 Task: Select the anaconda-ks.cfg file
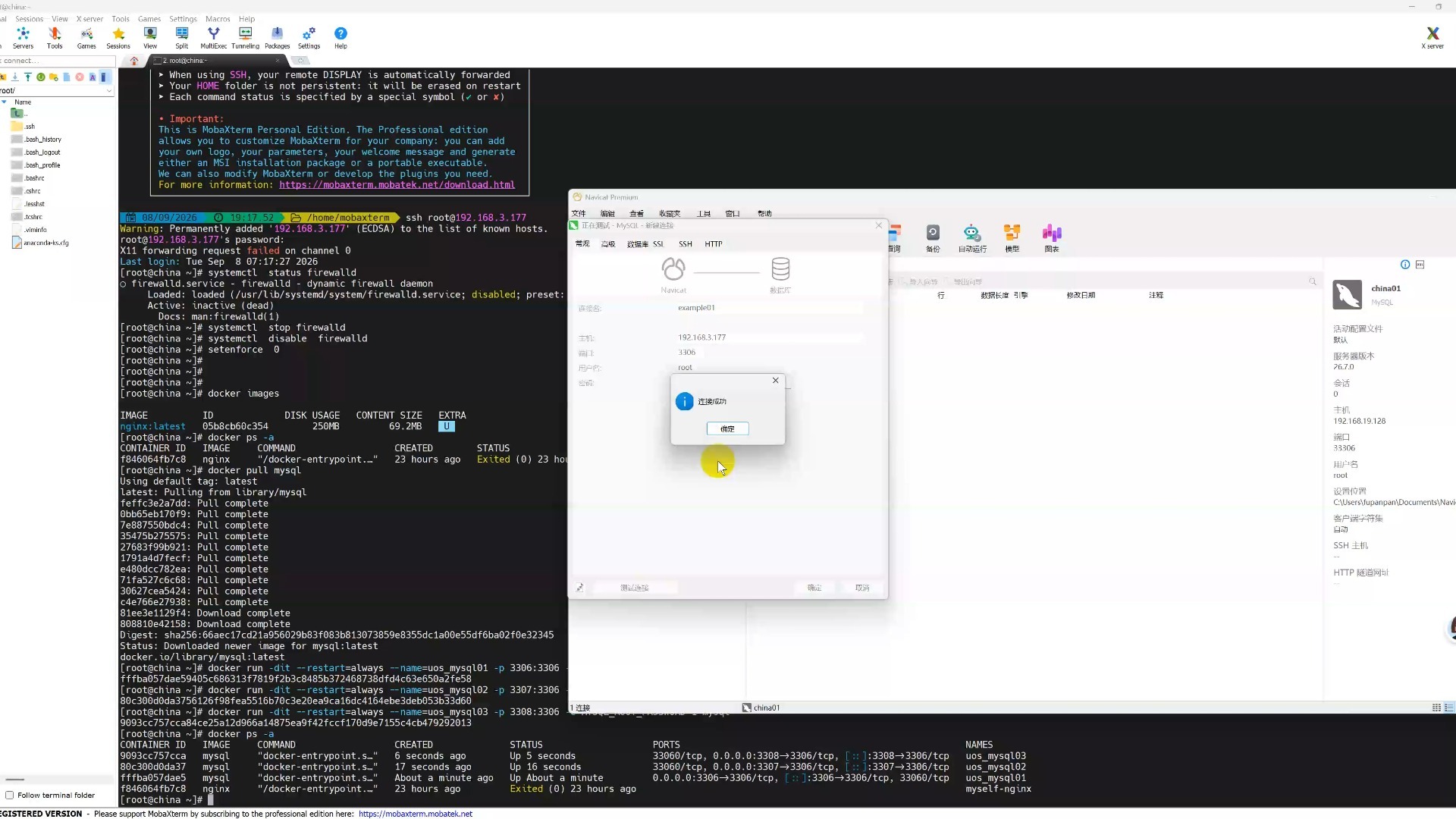pos(40,243)
